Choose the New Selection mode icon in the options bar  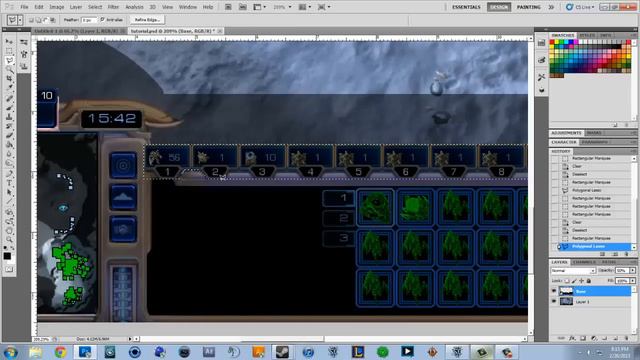(31, 20)
